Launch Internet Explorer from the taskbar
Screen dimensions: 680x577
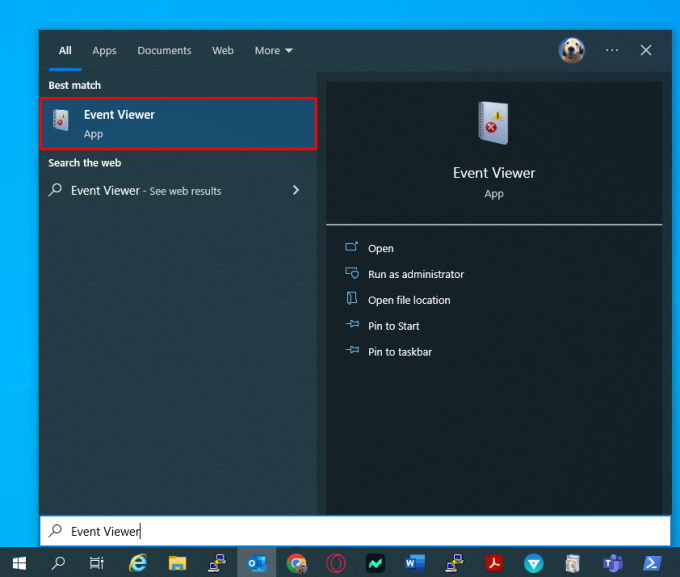137,562
